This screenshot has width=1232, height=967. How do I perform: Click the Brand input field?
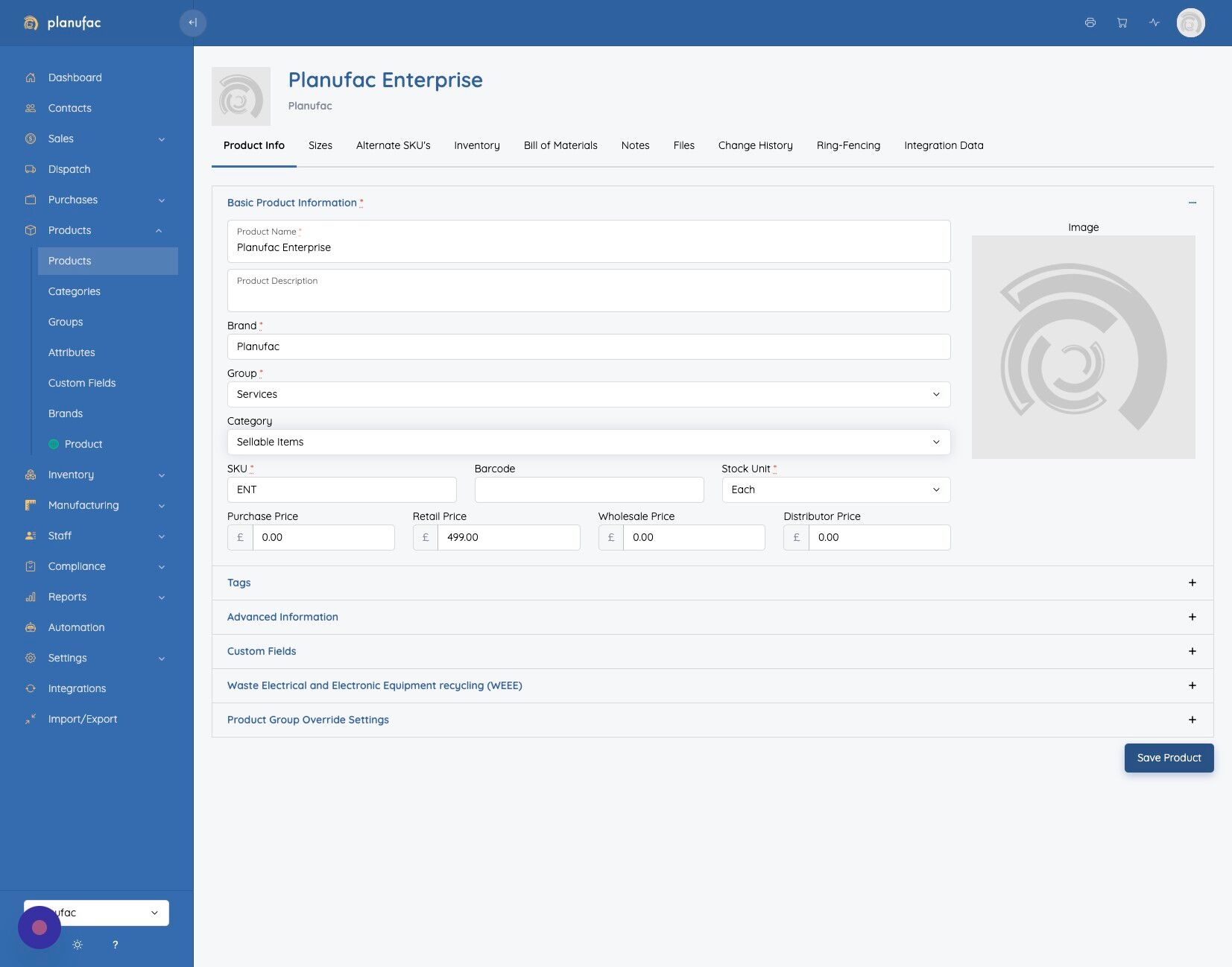(x=589, y=346)
